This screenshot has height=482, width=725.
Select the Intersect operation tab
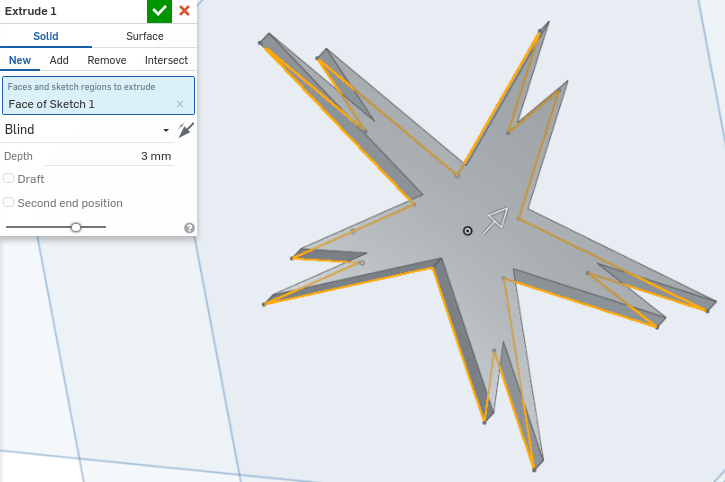click(166, 60)
